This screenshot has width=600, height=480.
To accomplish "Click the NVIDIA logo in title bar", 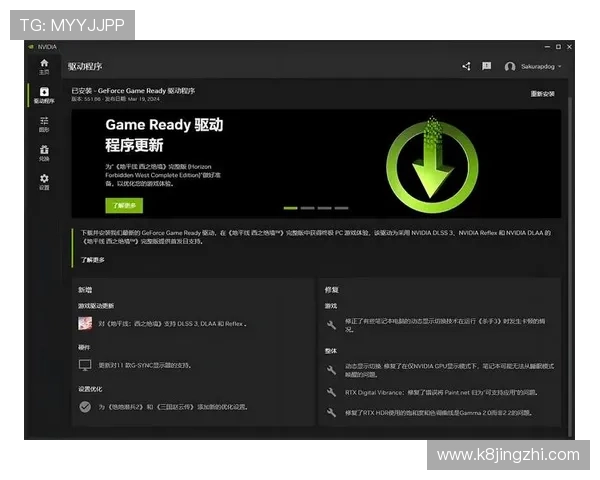I will point(31,47).
